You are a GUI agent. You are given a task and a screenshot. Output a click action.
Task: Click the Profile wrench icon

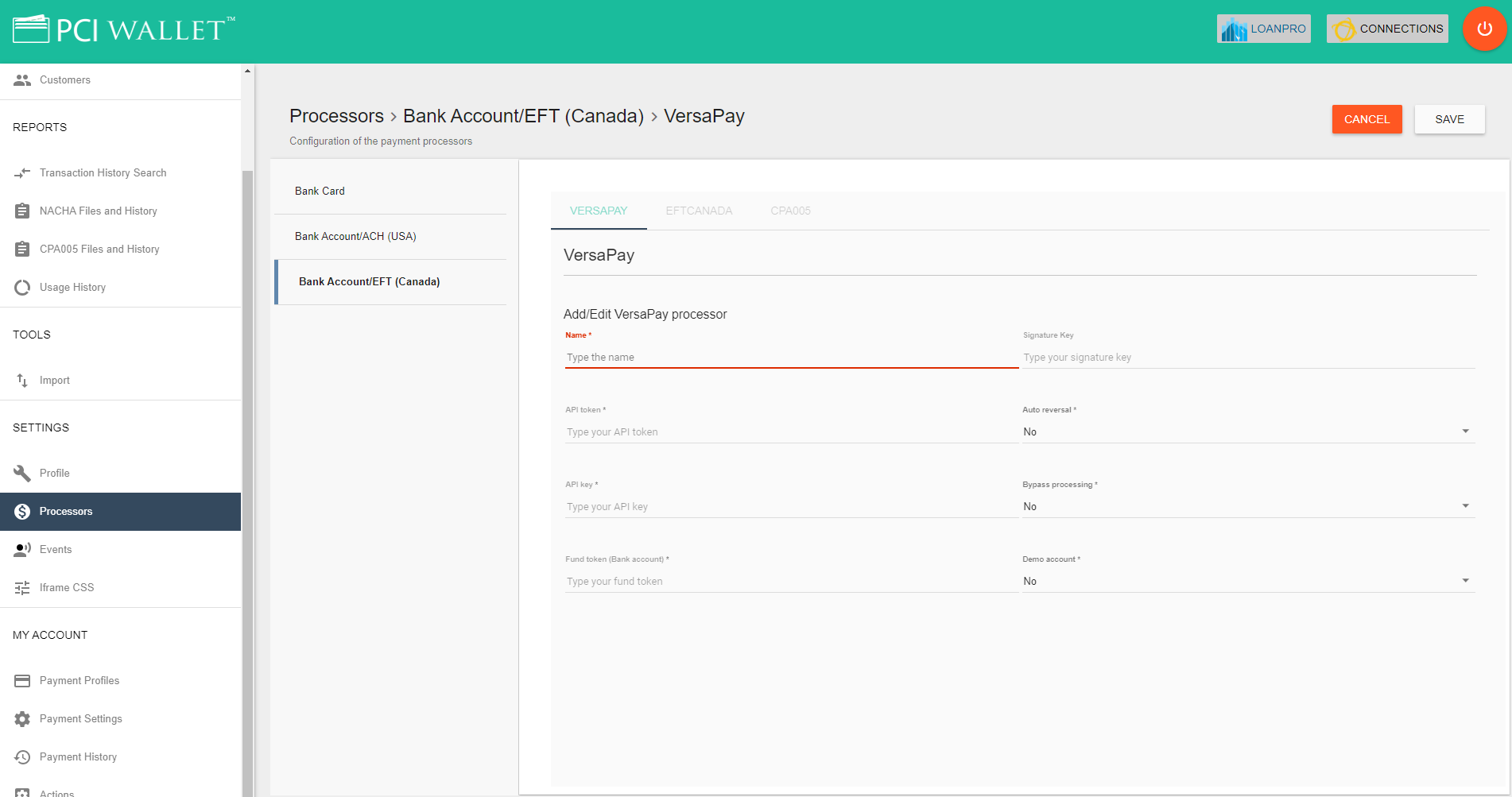(x=22, y=473)
